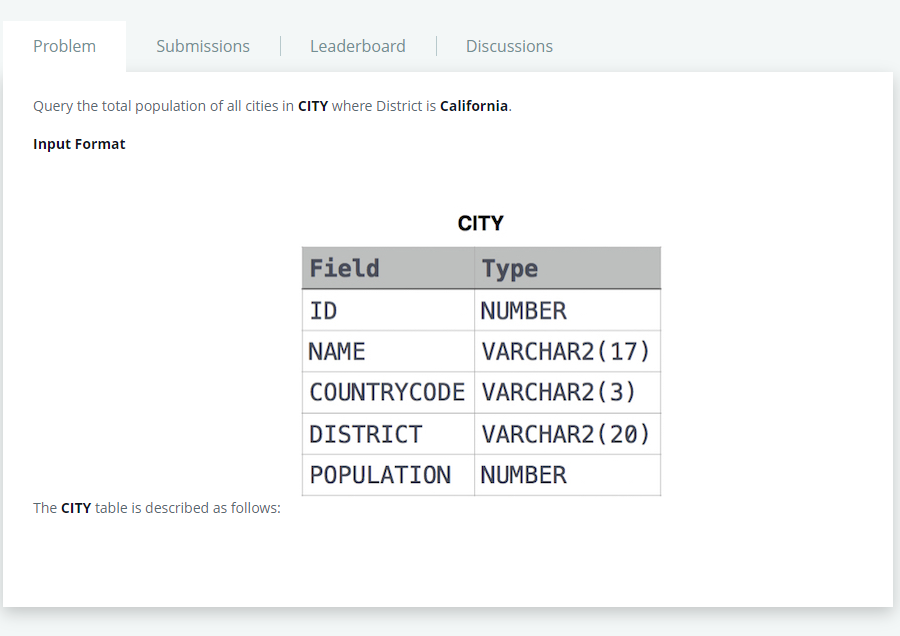This screenshot has width=900, height=636.
Task: Click the bold CITY word in the query description
Action: click(313, 106)
